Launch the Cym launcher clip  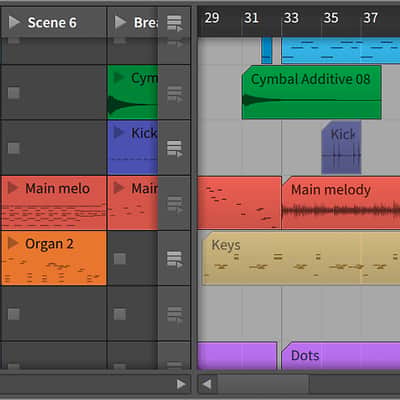(x=118, y=77)
